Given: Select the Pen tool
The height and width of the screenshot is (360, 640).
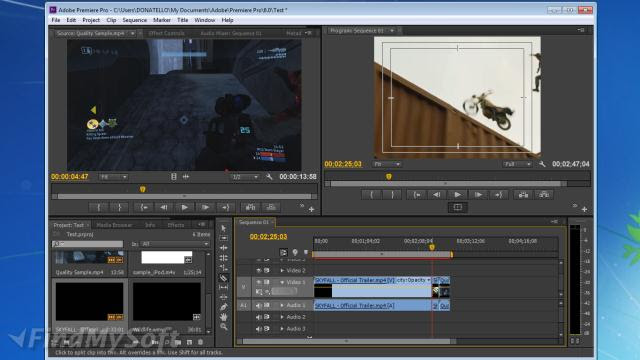Looking at the screenshot, I should 224,307.
